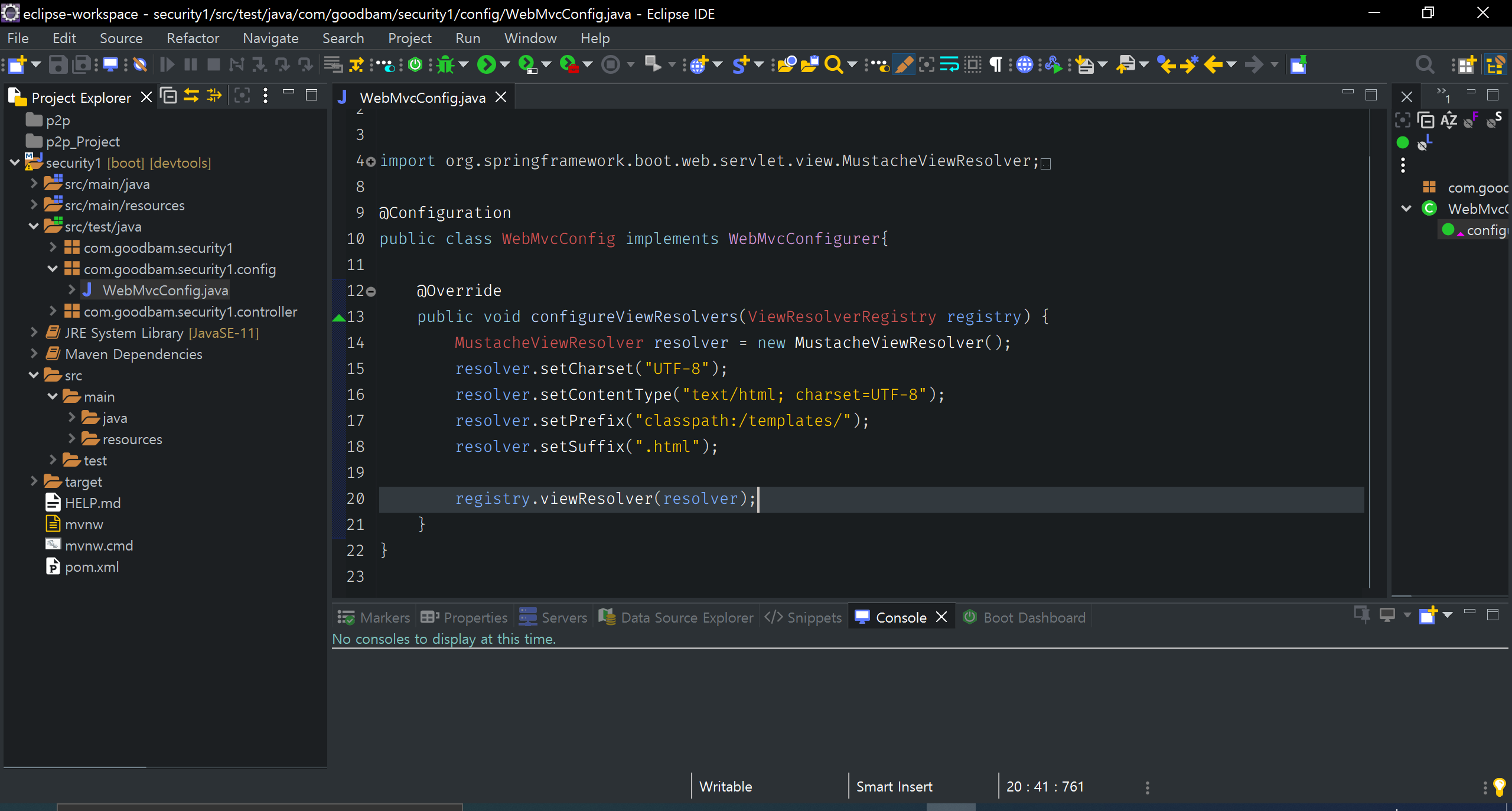Click the Save disk icon in toolbar
This screenshot has height=811, width=1512.
(57, 64)
